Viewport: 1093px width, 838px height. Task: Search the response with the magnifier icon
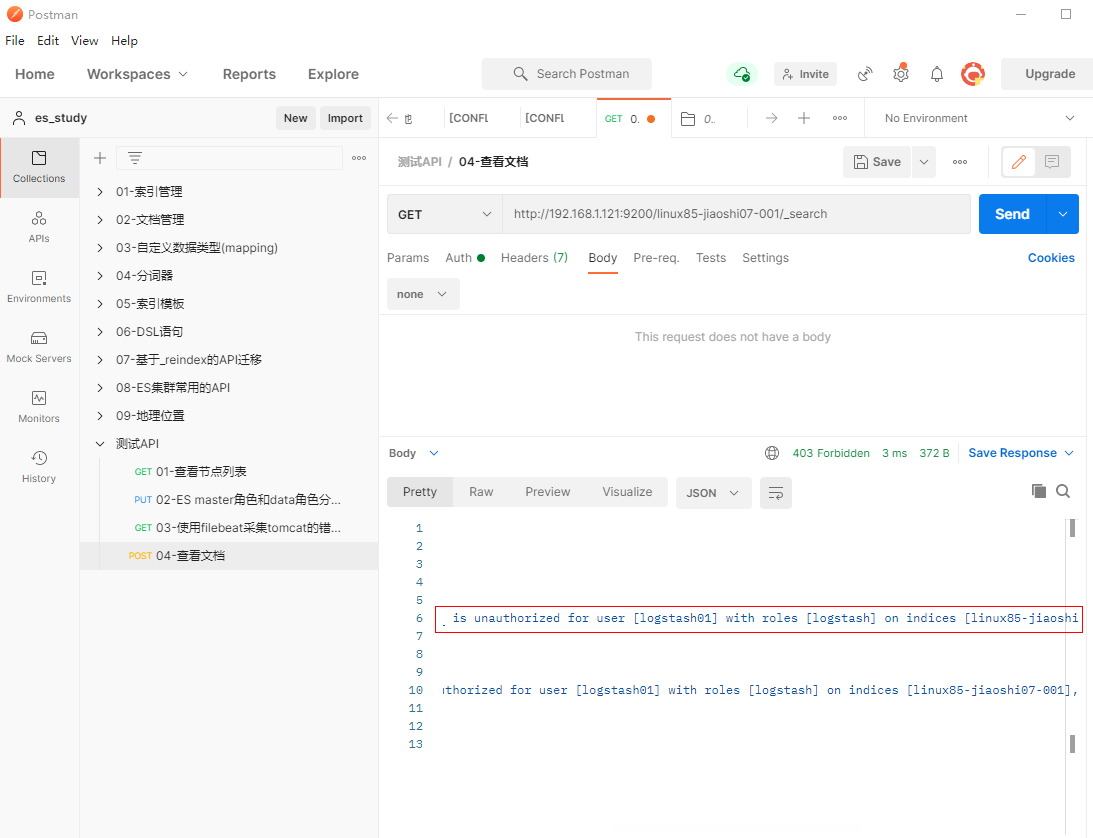tap(1063, 491)
